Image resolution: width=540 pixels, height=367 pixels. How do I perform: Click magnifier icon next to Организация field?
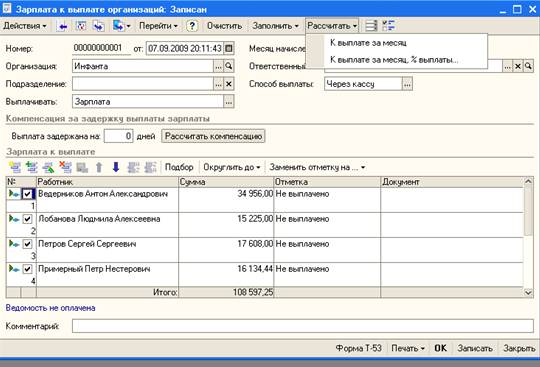point(229,66)
